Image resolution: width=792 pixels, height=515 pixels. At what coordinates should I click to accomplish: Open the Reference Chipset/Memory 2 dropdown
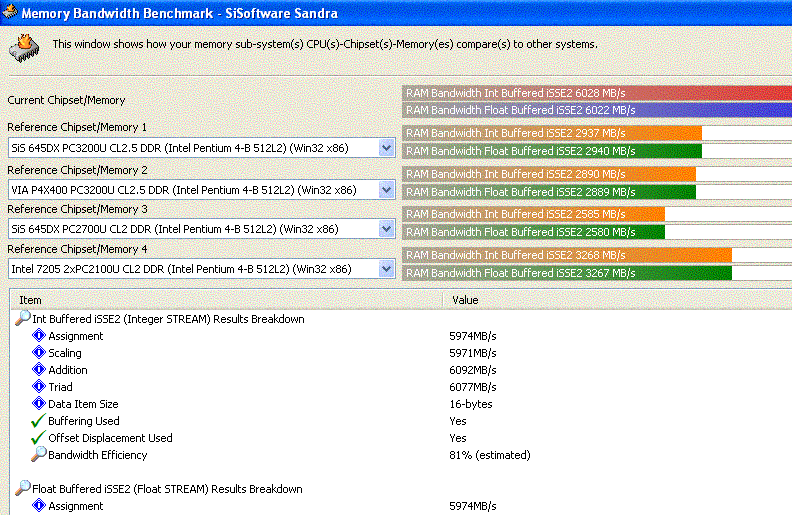(387, 189)
